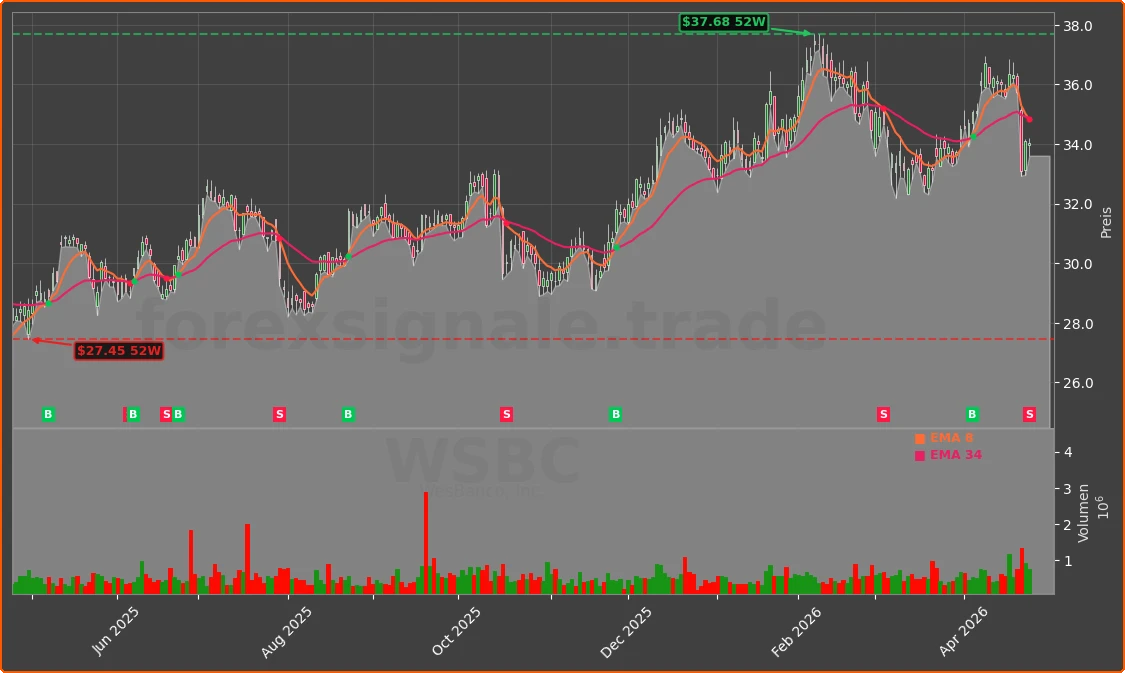The height and width of the screenshot is (673, 1125).
Task: Click the B buy marker after Aug 2025
Action: click(348, 414)
